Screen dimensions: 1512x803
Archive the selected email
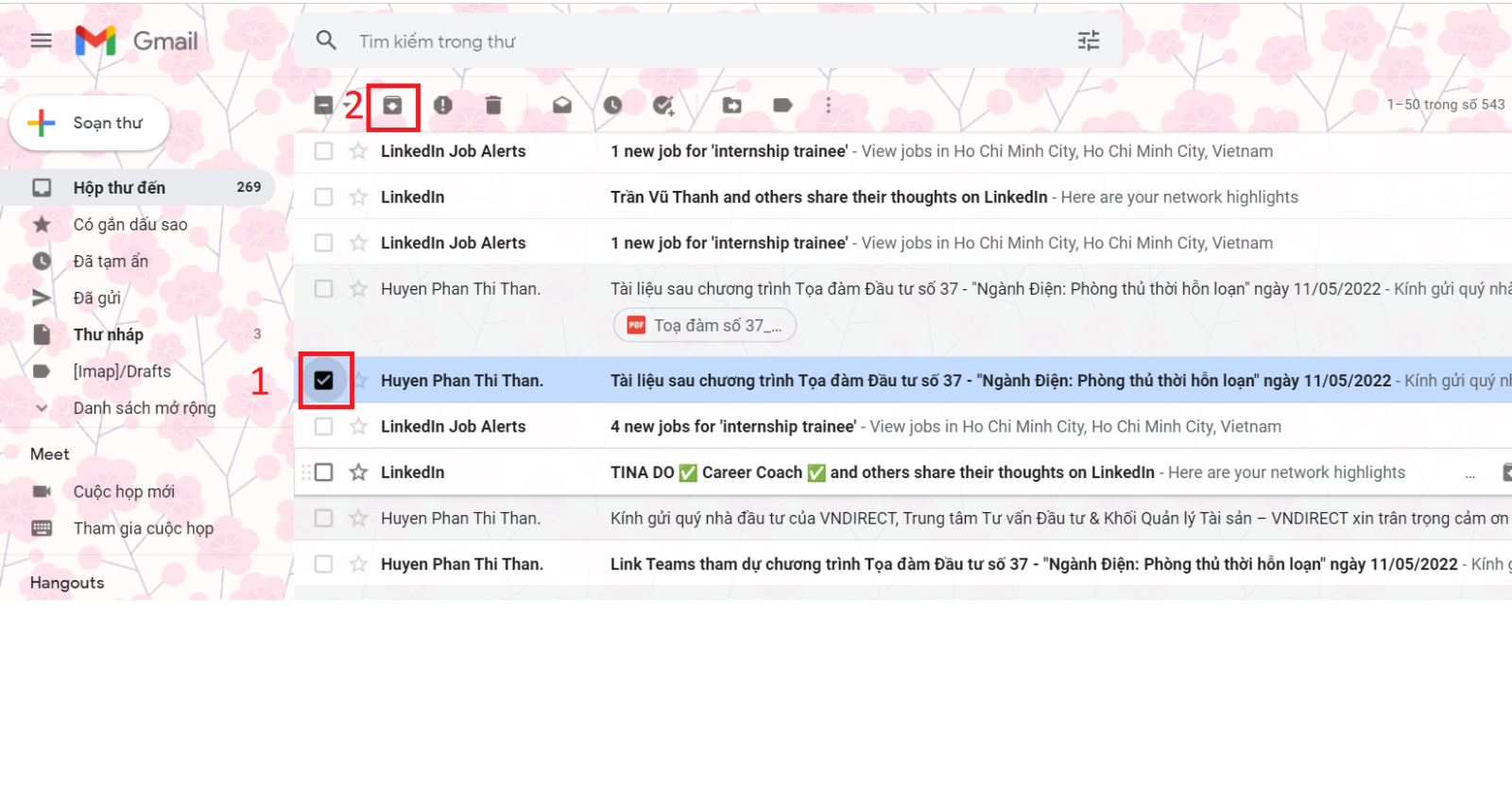pyautogui.click(x=392, y=105)
